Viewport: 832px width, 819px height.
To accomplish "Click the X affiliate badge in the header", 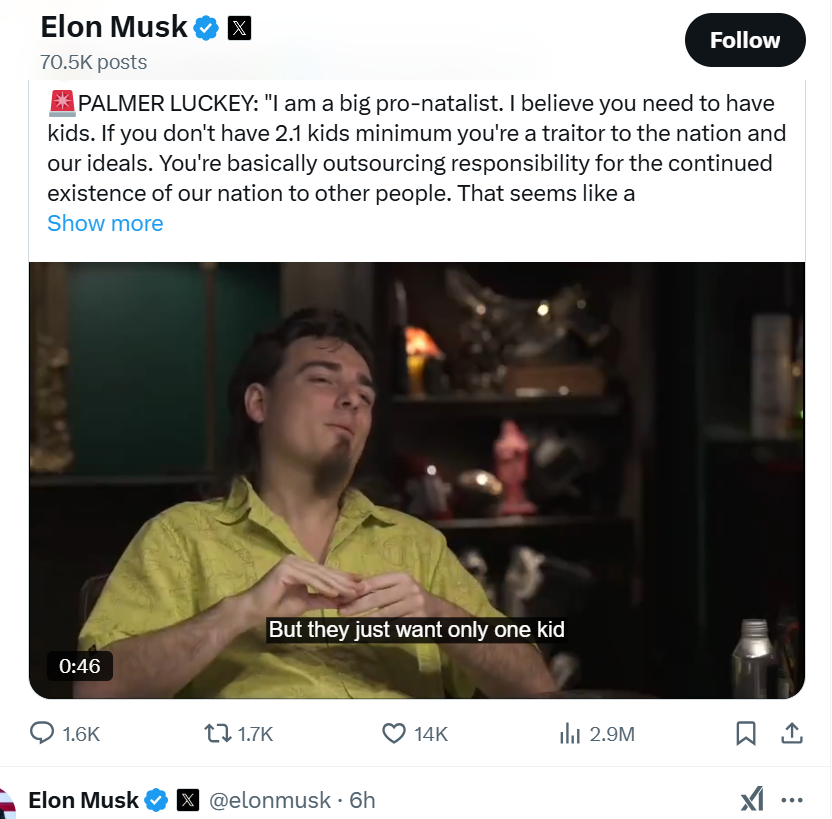I will 239,29.
